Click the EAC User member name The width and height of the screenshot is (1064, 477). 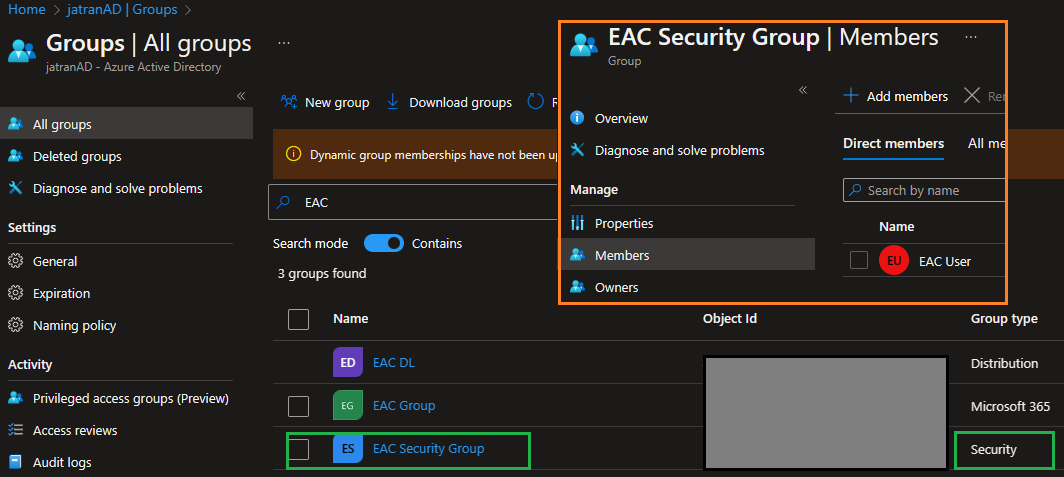click(945, 261)
